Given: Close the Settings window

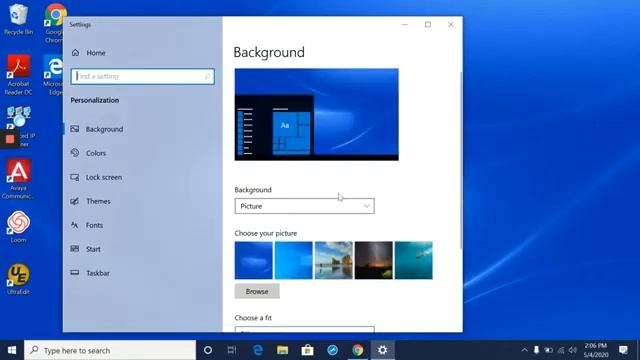Looking at the screenshot, I should point(451,24).
